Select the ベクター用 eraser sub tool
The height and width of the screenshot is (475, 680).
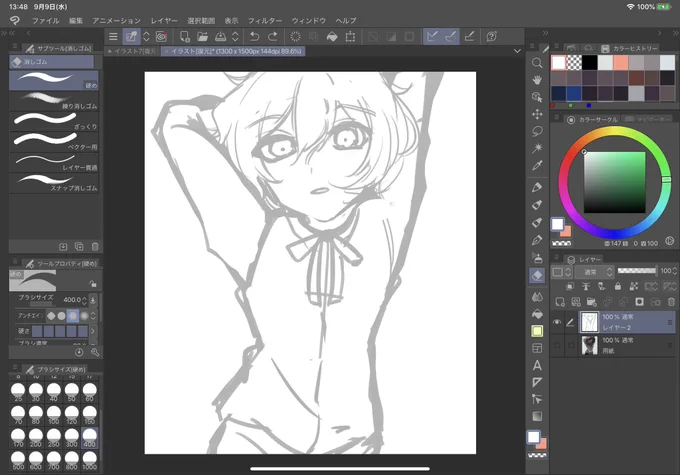pyautogui.click(x=54, y=141)
